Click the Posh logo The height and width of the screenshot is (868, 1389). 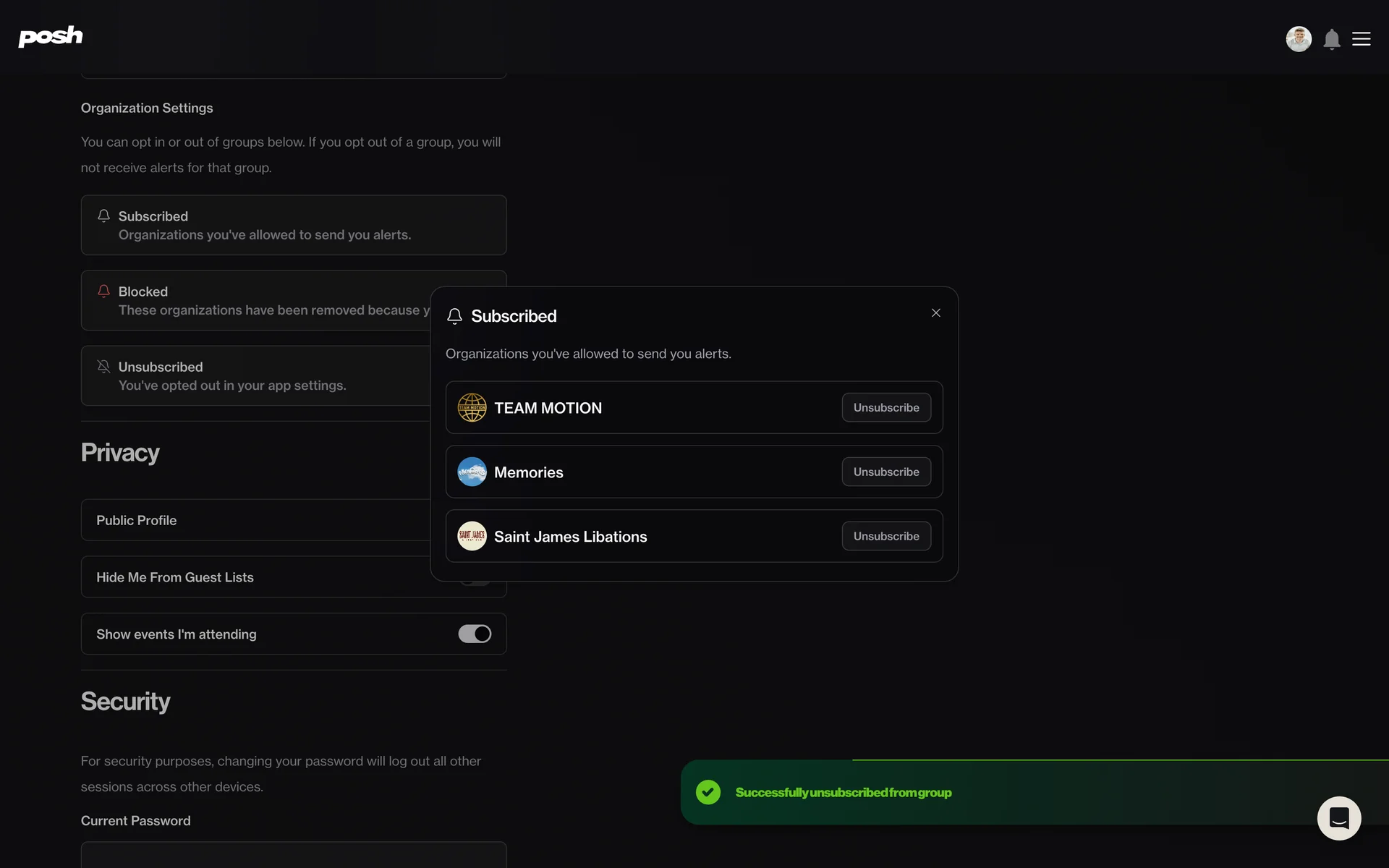tap(51, 37)
